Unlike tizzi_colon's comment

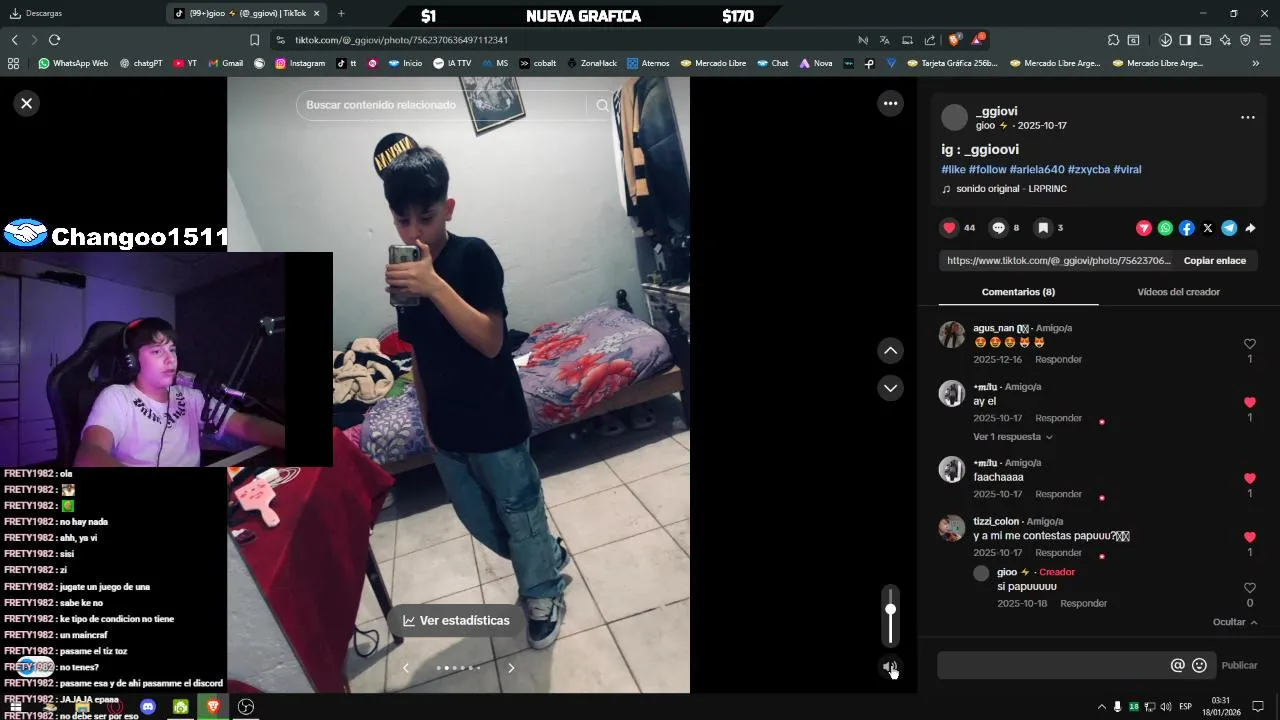pyautogui.click(x=1249, y=537)
